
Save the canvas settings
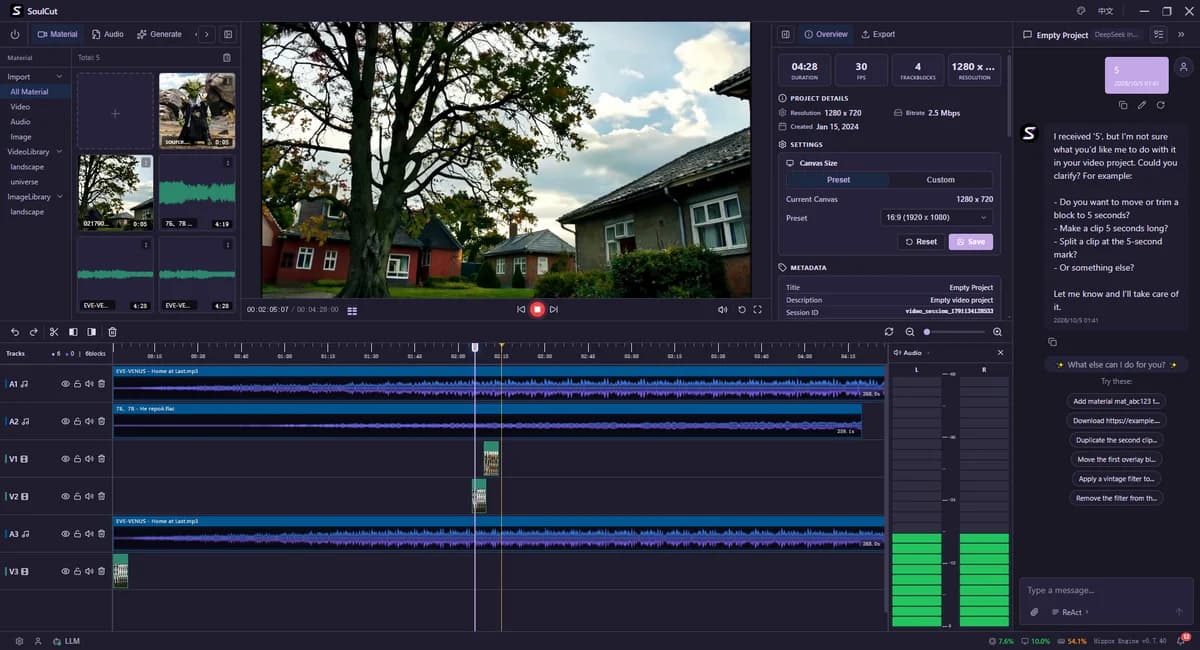coord(970,241)
